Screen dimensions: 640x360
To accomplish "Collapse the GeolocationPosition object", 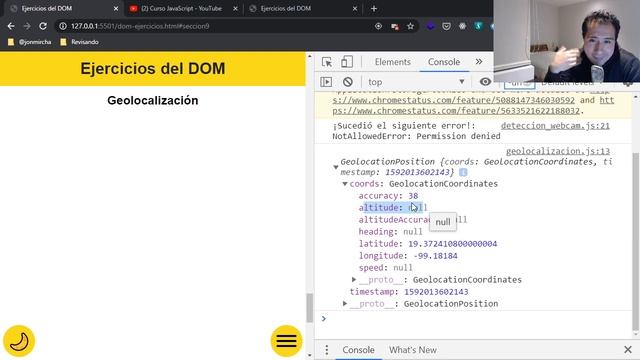I will [x=336, y=167].
